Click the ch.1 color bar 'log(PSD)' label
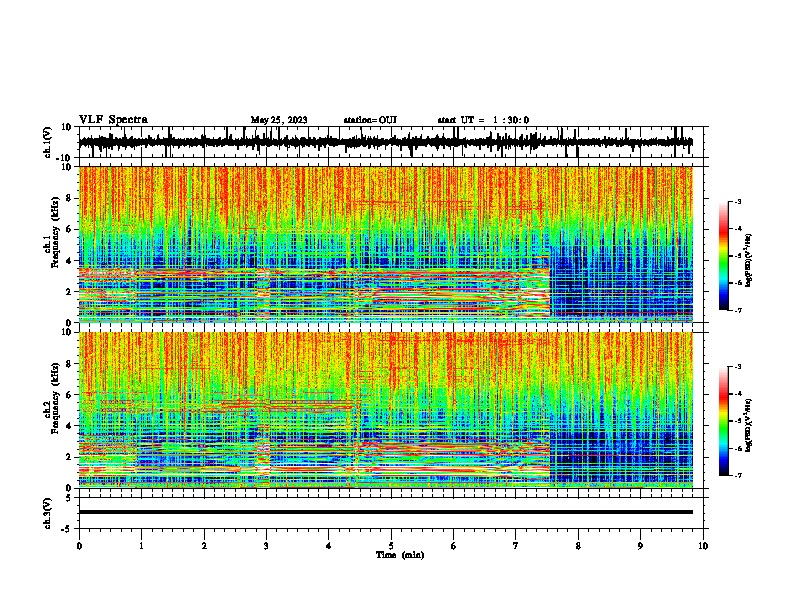The image size is (792, 612). (749, 260)
